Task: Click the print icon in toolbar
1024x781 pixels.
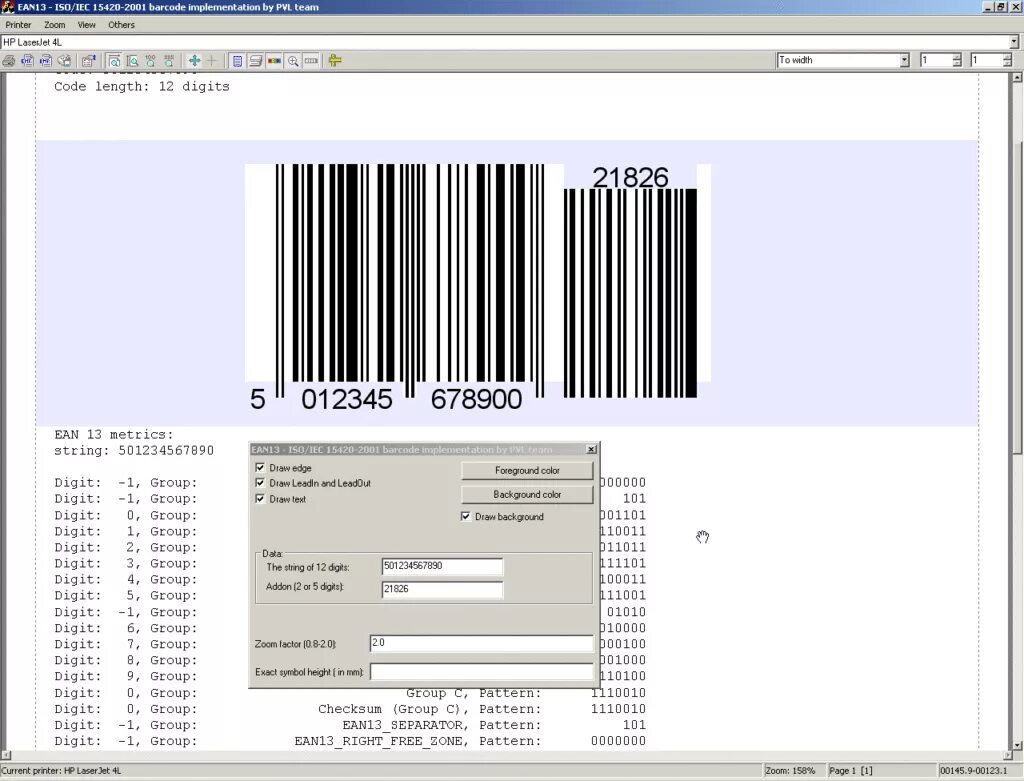Action: [x=8, y=61]
